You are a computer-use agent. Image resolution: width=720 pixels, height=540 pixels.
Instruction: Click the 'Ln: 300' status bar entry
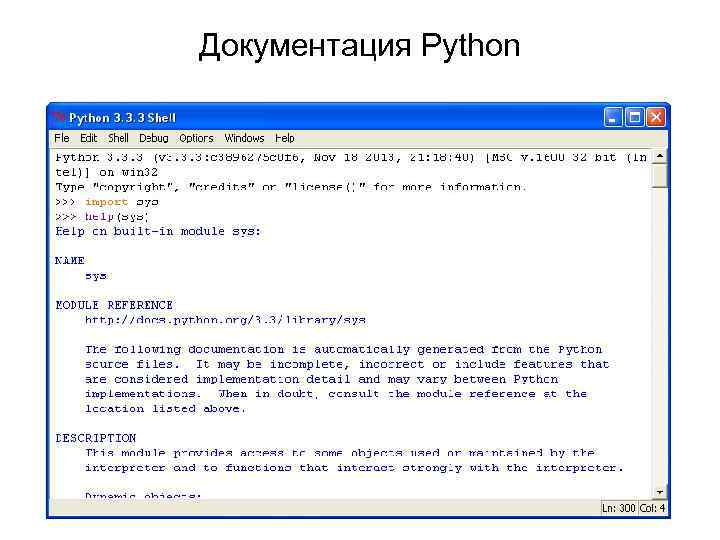619,508
